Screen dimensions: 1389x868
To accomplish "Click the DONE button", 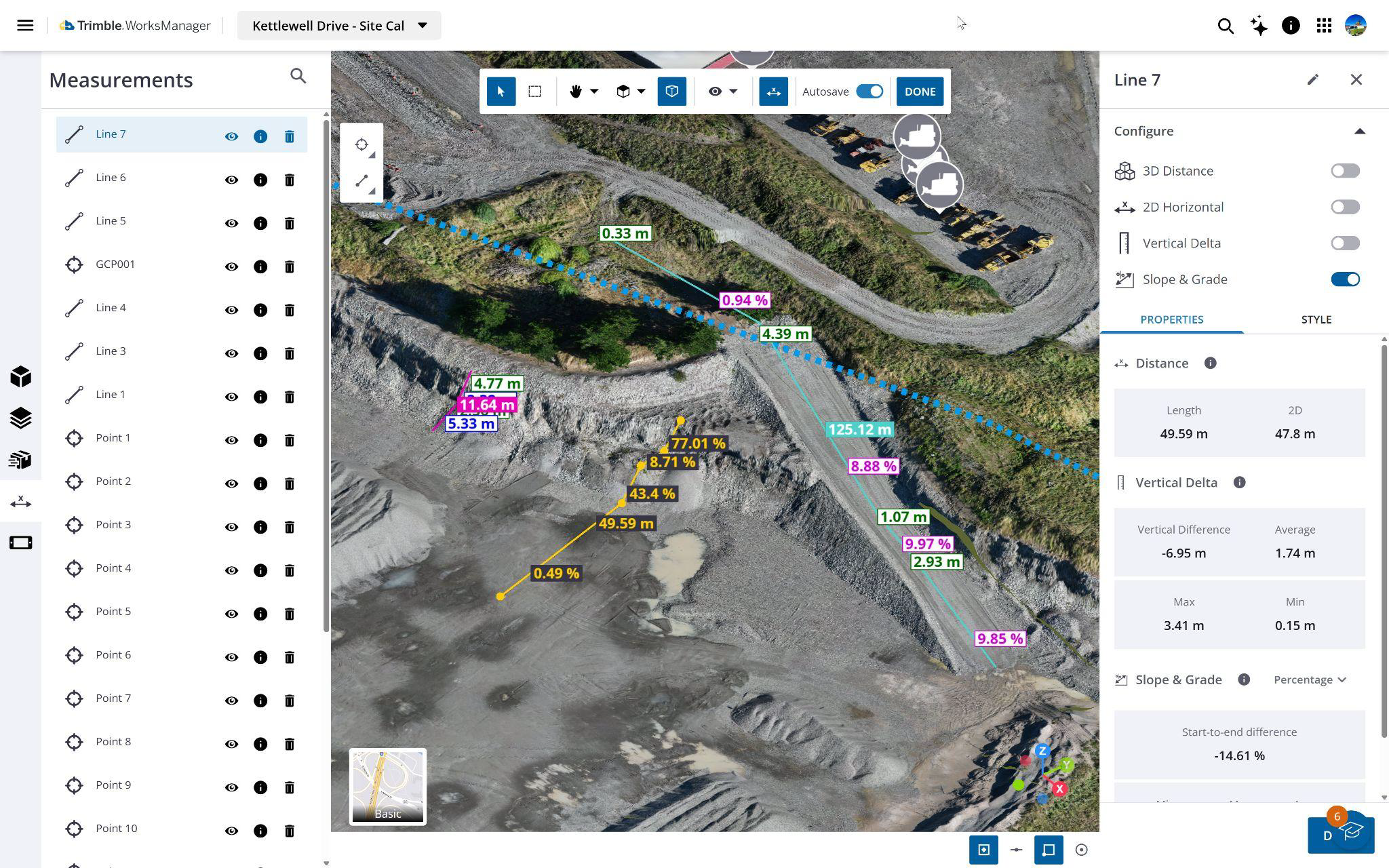I will pyautogui.click(x=919, y=91).
